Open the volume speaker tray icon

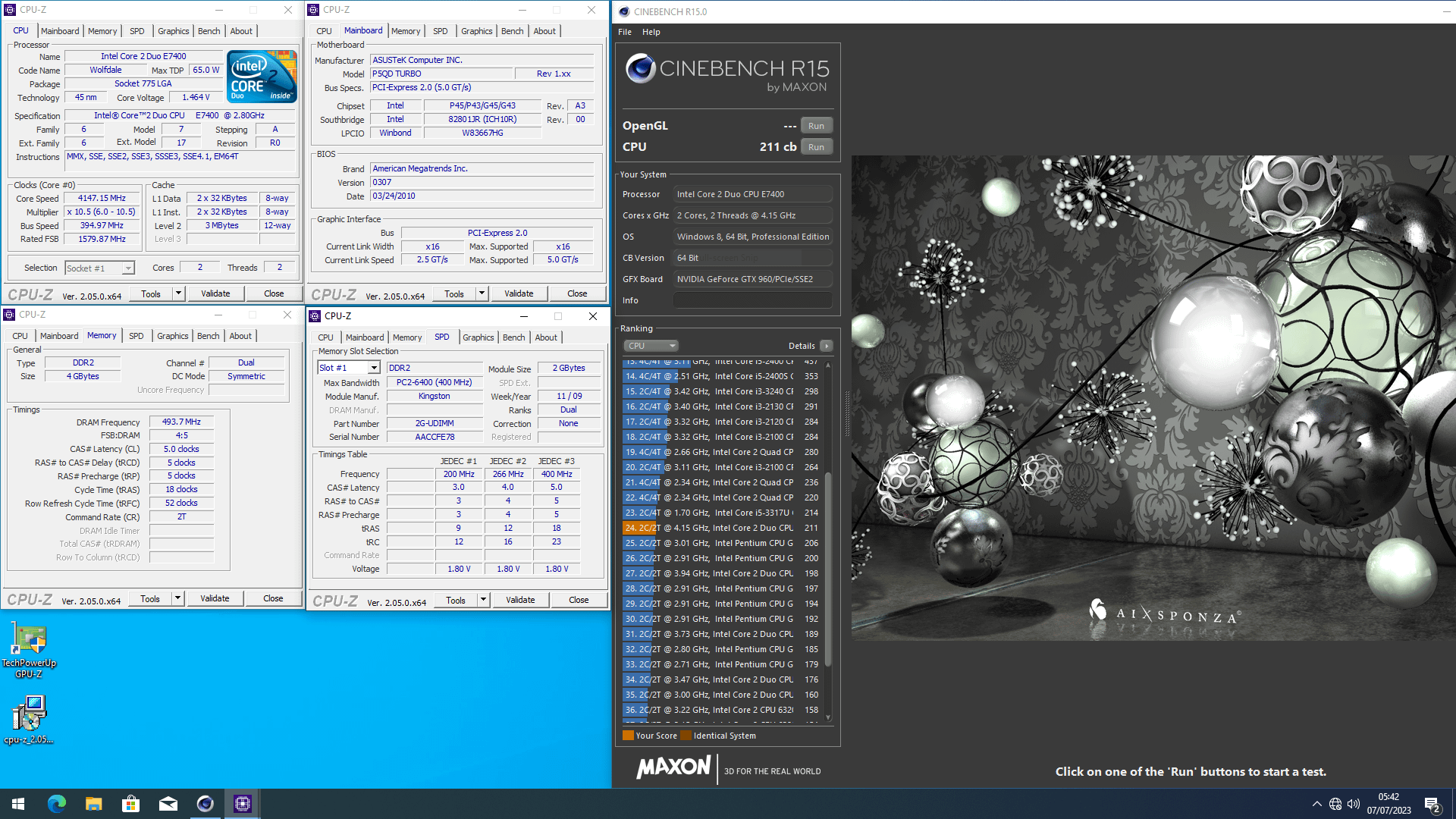coord(1354,804)
